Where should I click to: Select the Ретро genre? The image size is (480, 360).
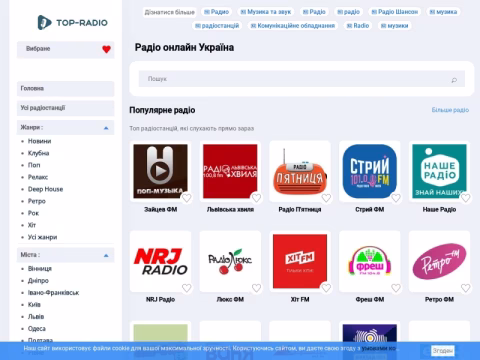37,201
